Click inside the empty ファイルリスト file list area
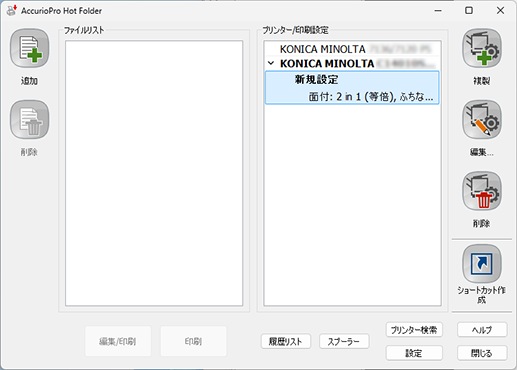The width and height of the screenshot is (517, 370). point(154,173)
